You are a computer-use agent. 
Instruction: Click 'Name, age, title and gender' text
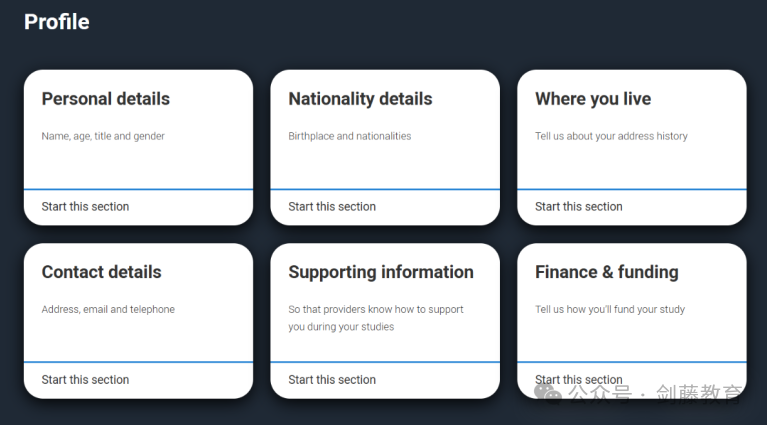point(103,136)
